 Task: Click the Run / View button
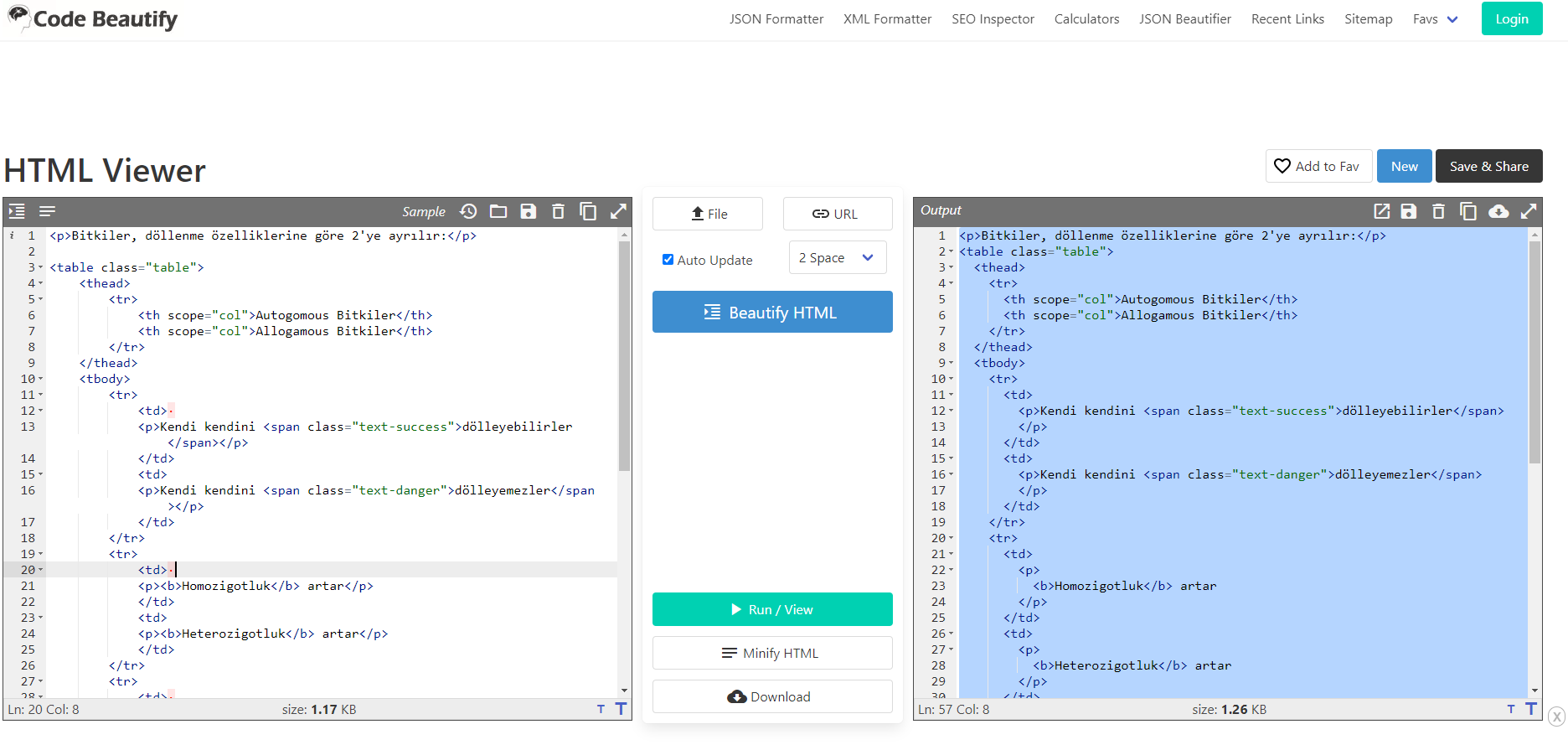pyautogui.click(x=772, y=609)
